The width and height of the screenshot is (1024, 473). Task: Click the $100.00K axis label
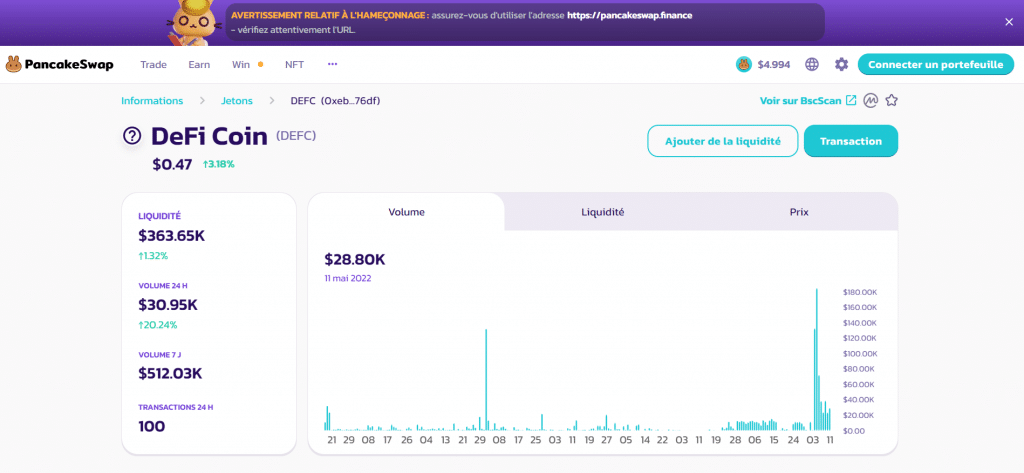coord(860,353)
